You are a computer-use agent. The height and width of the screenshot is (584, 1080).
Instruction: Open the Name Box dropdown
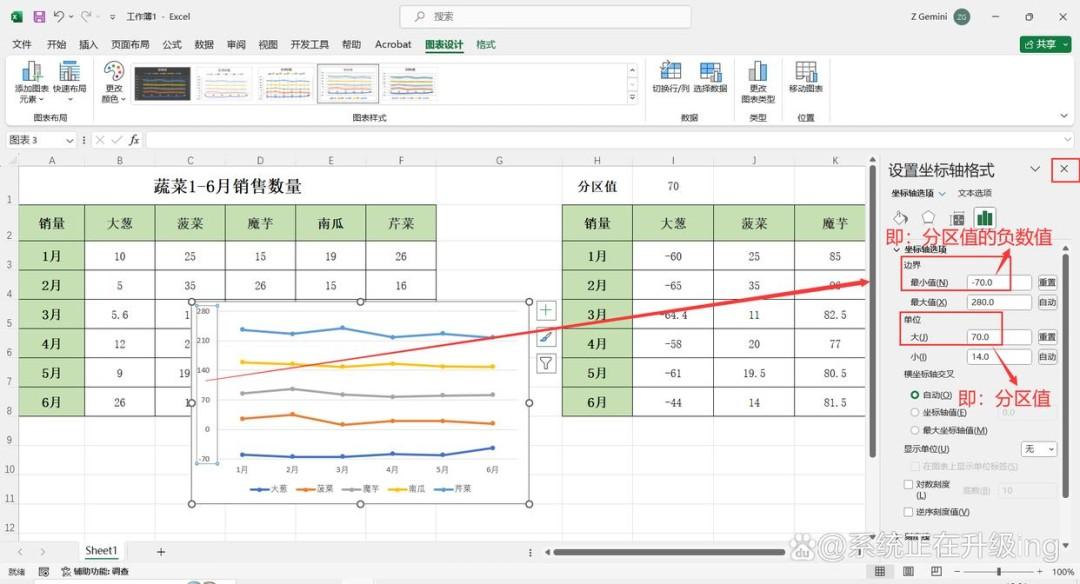[69, 140]
